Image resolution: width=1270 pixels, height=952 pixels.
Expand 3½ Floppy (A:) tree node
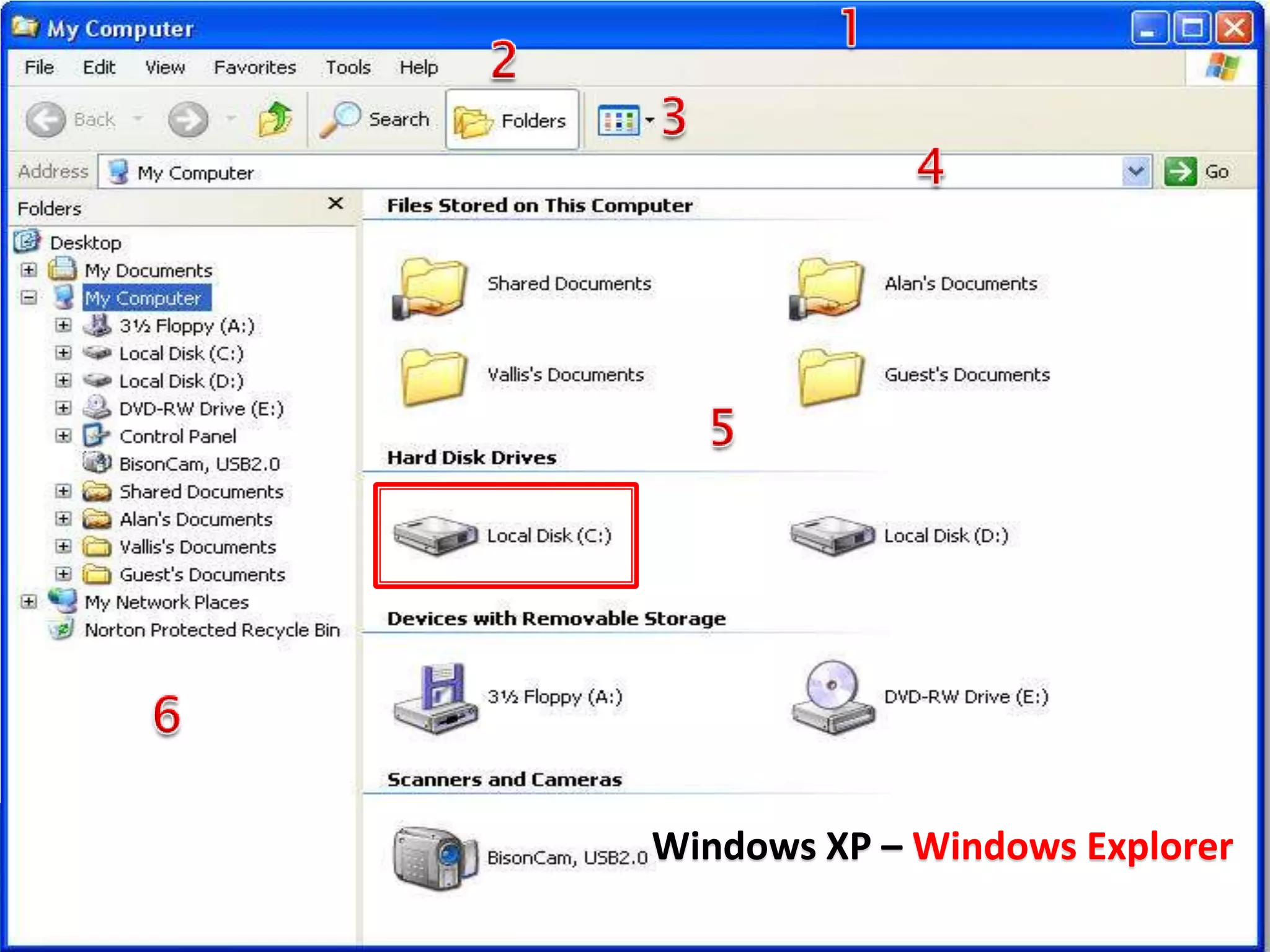pyautogui.click(x=63, y=325)
